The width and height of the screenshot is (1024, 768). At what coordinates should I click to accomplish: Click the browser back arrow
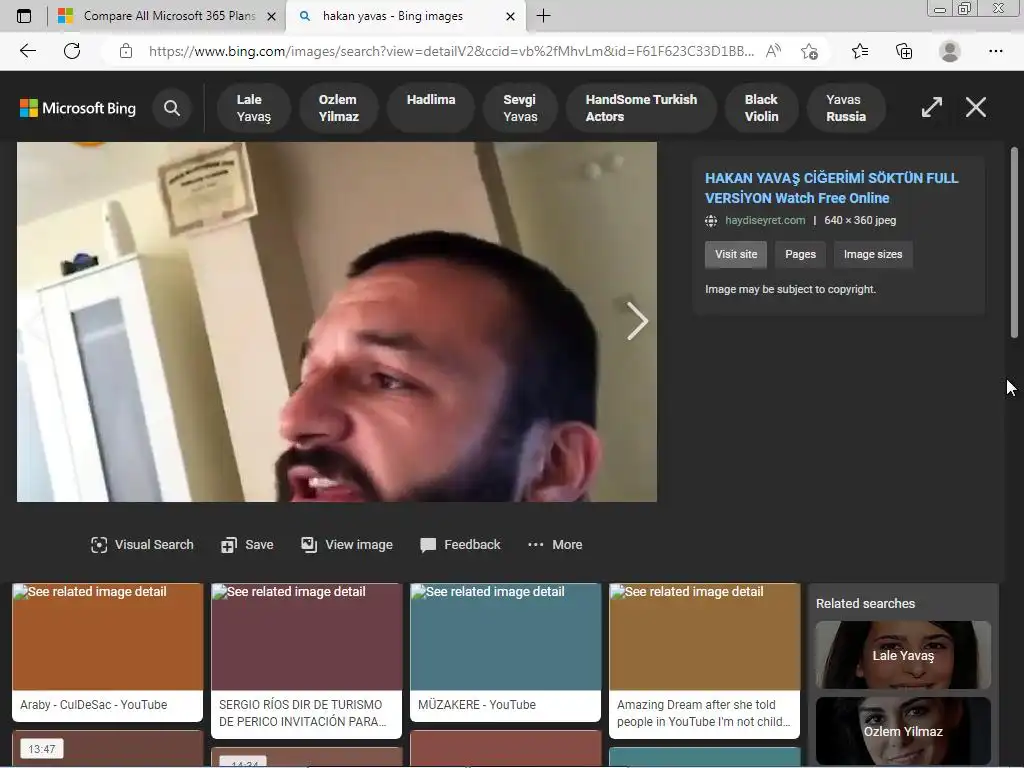(x=27, y=51)
